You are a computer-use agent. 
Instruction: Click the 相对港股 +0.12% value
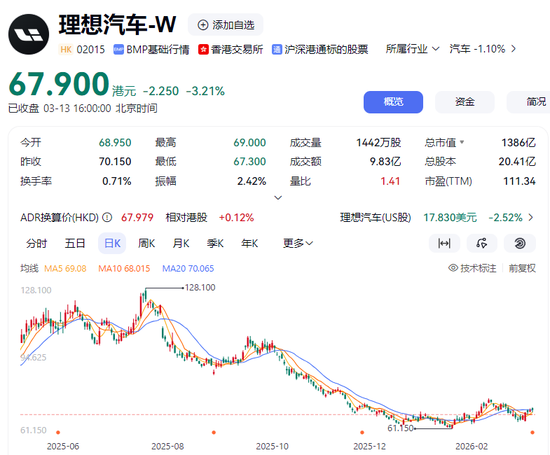point(236,218)
